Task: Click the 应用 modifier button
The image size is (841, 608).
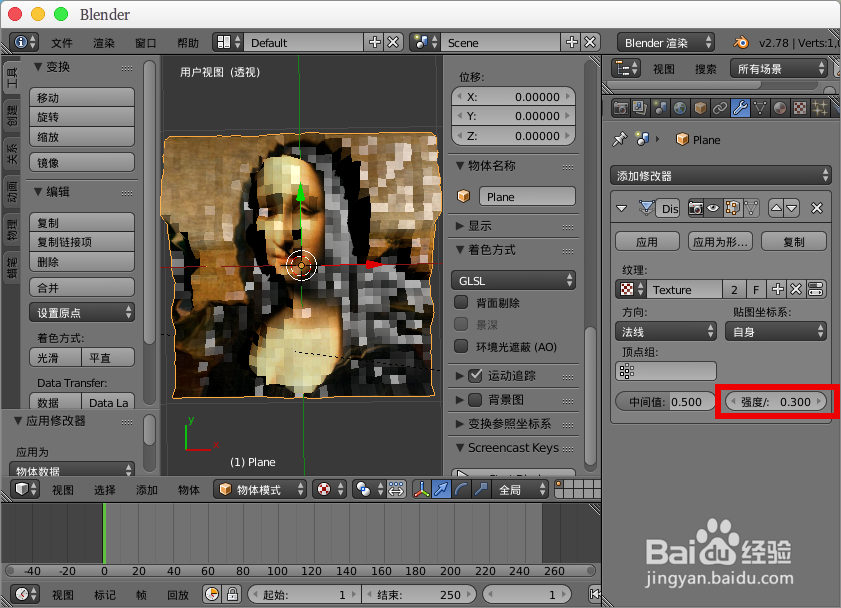Action: pyautogui.click(x=647, y=242)
